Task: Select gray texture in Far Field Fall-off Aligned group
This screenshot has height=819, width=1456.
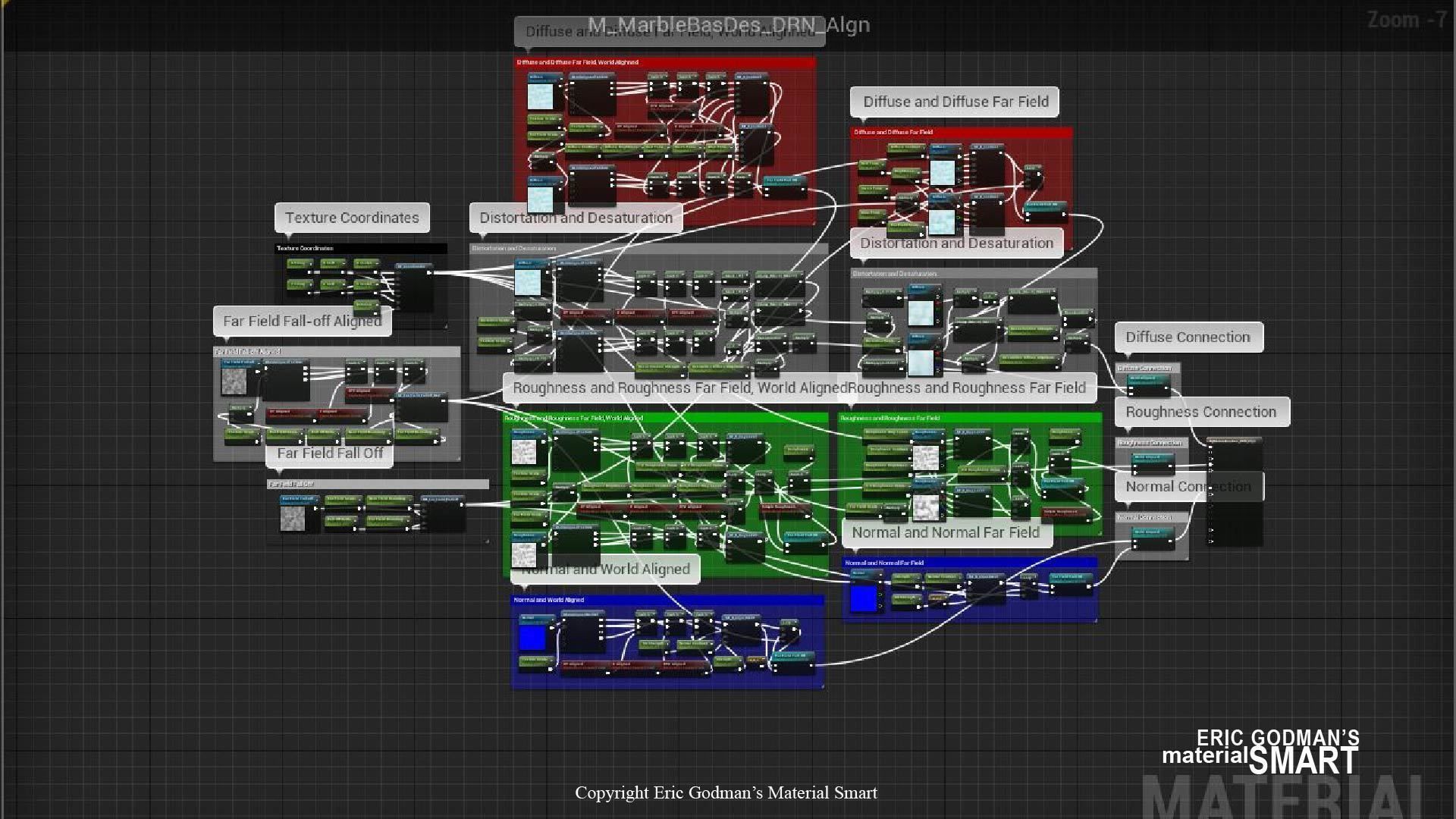Action: (234, 381)
